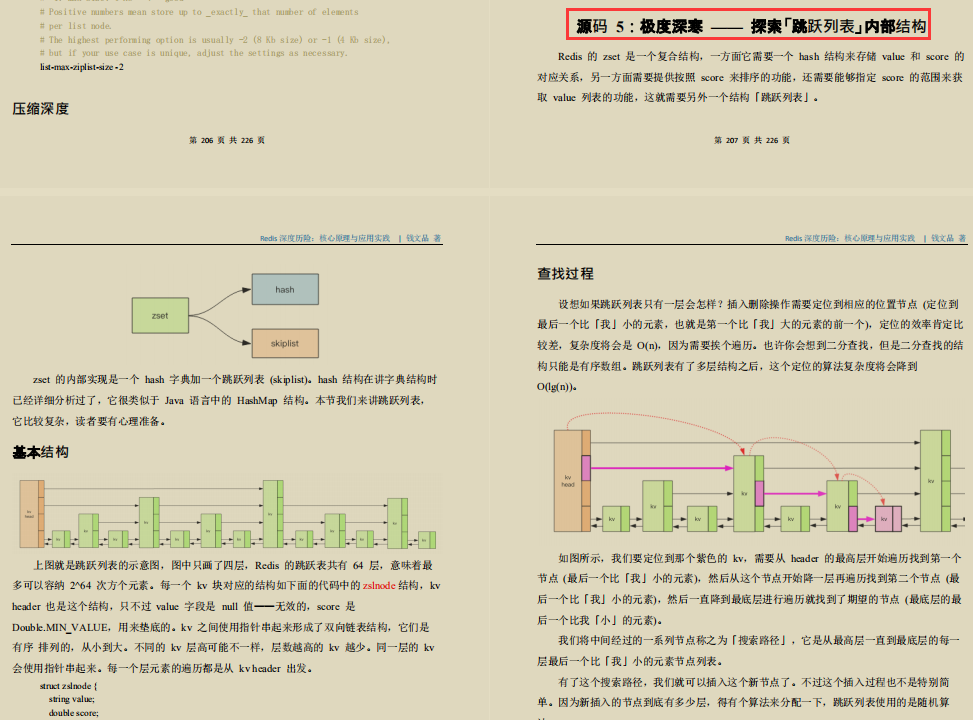Click the page footer 第 206 页 共 226 页
This screenshot has width=973, height=720.
[x=227, y=140]
